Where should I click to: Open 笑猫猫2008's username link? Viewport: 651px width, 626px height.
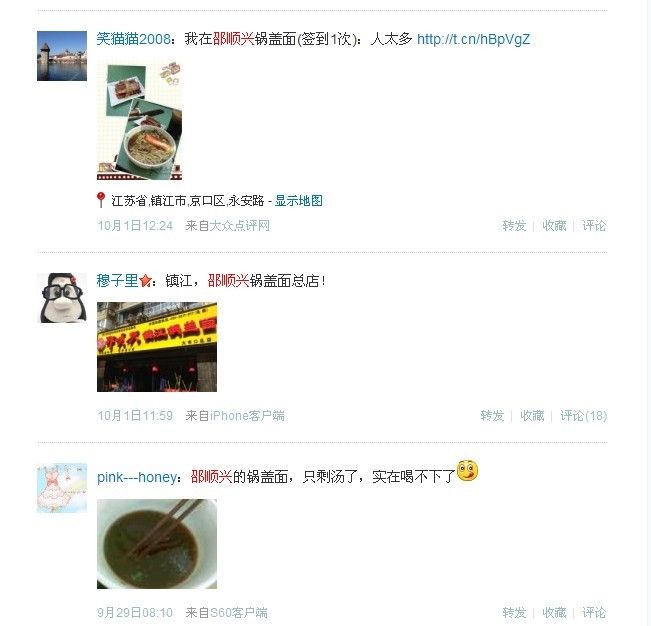[x=133, y=39]
